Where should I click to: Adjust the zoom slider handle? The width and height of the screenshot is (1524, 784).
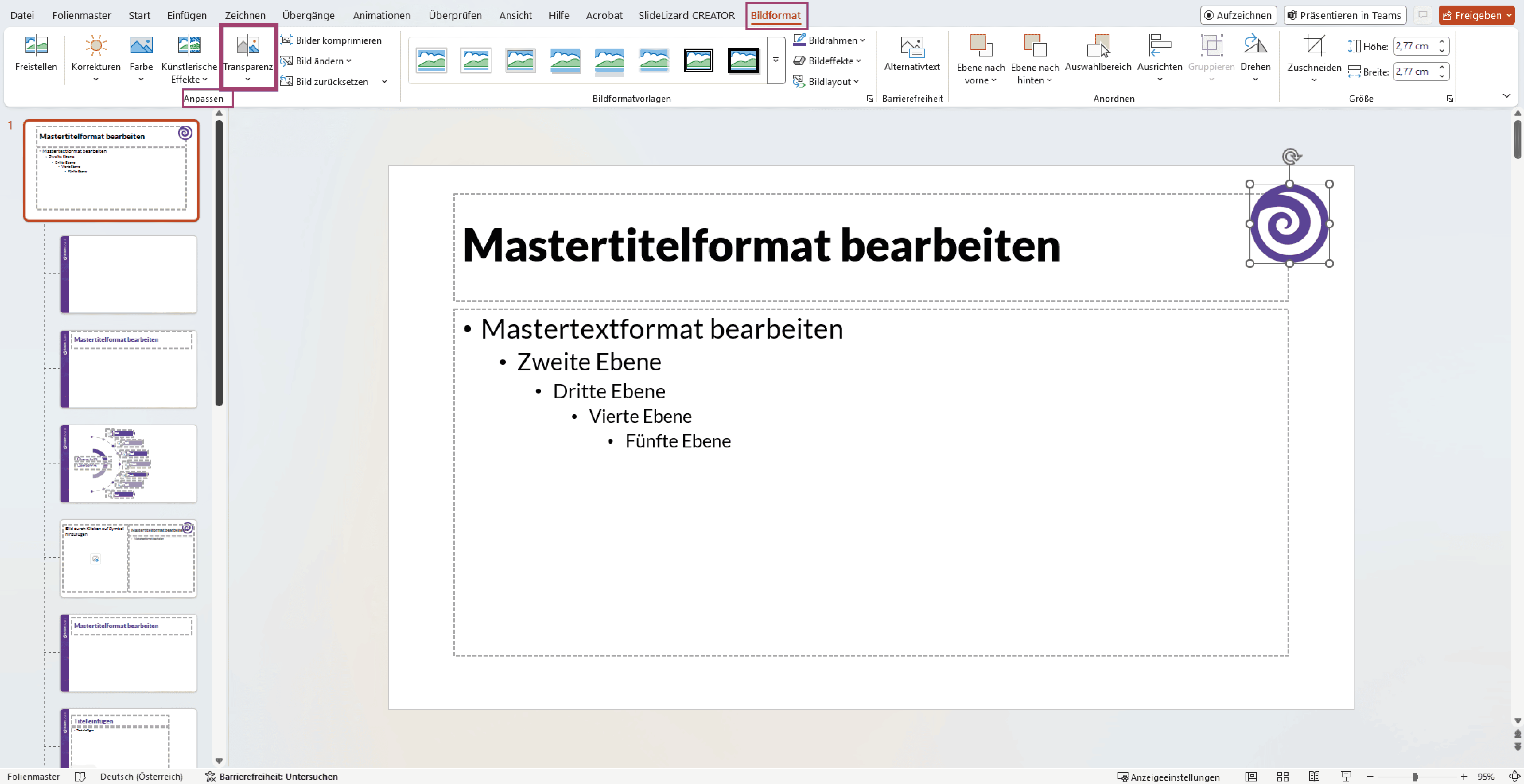click(x=1415, y=776)
